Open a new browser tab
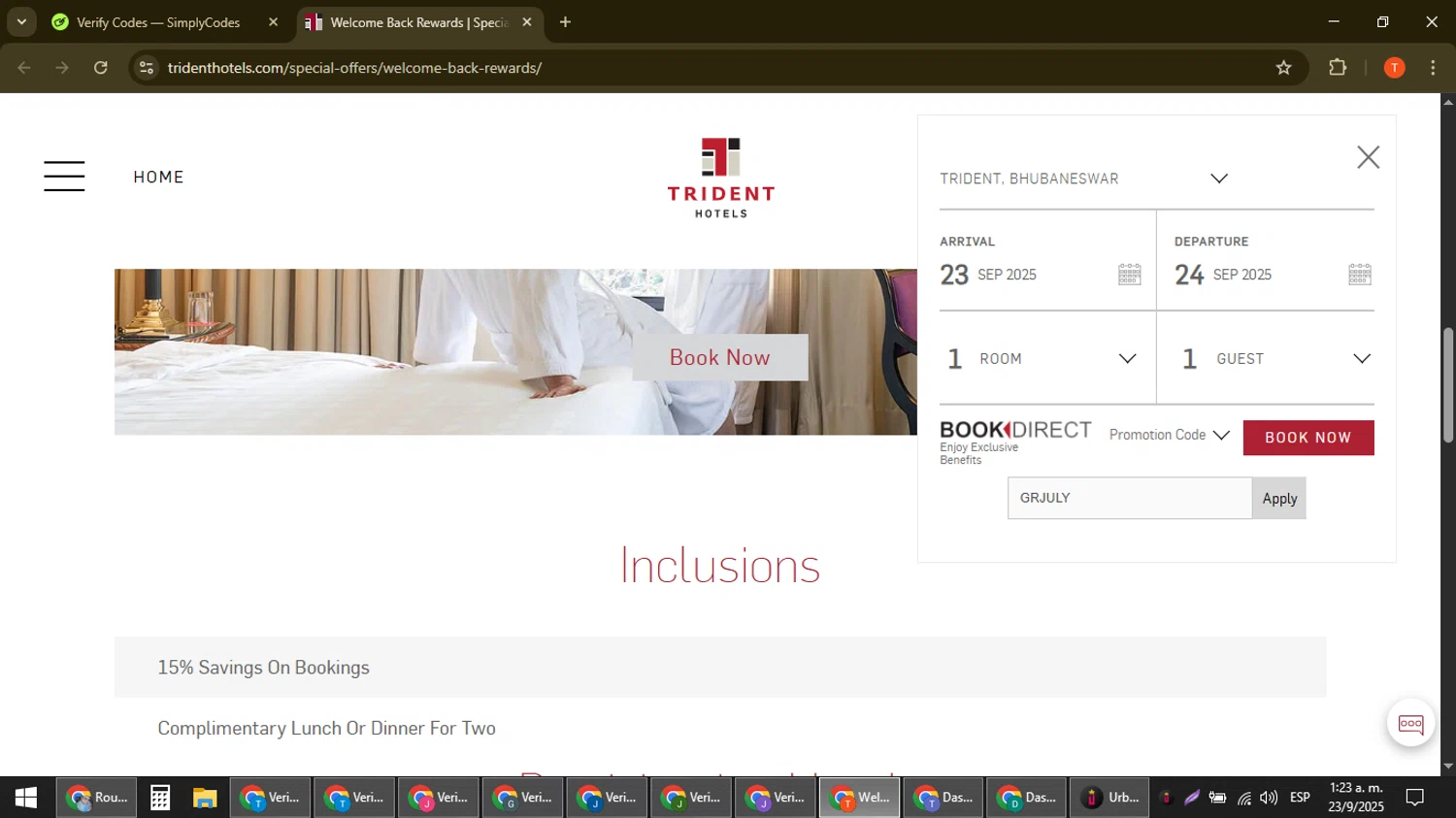 [565, 22]
